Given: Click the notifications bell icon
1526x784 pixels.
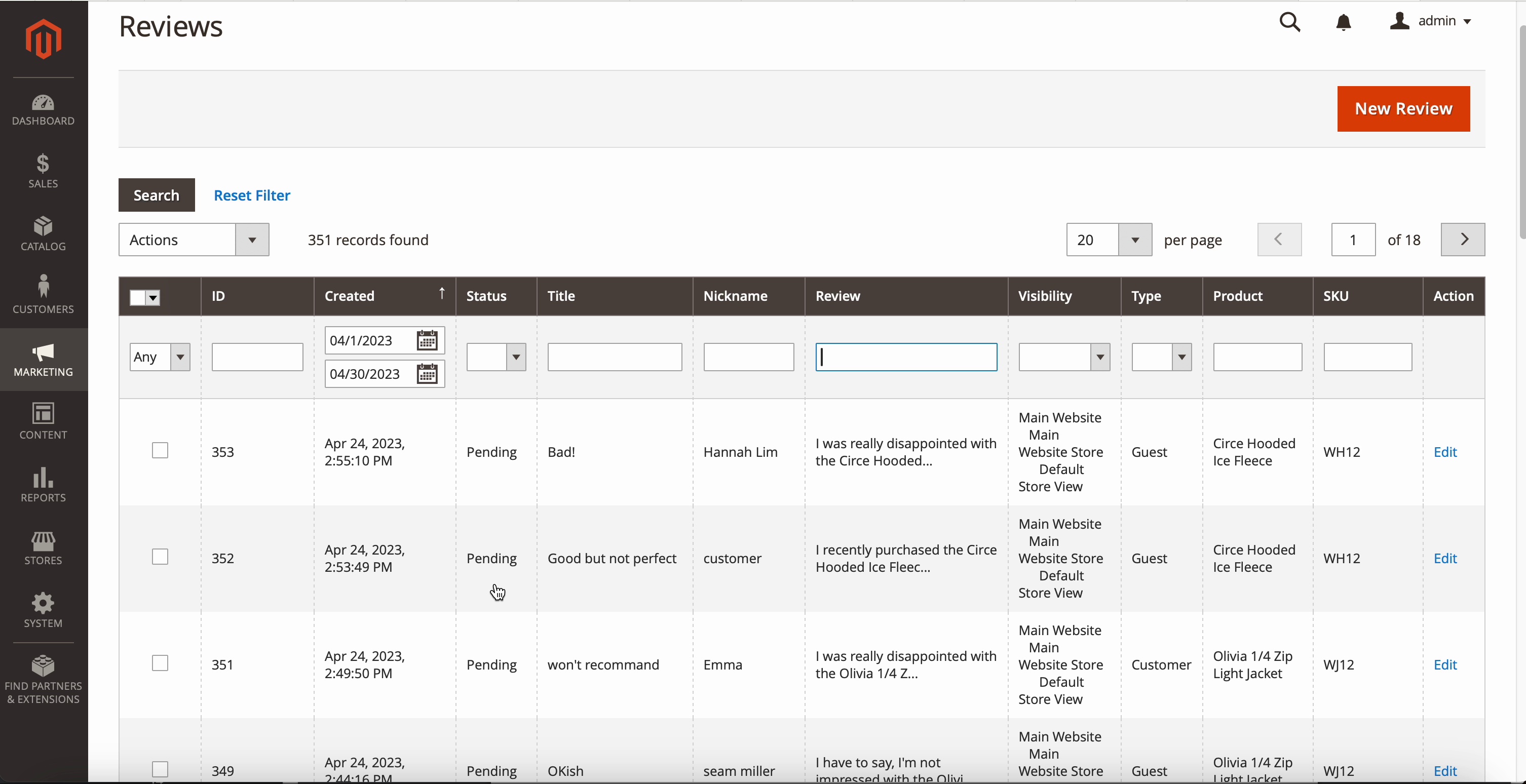Looking at the screenshot, I should pyautogui.click(x=1344, y=22).
